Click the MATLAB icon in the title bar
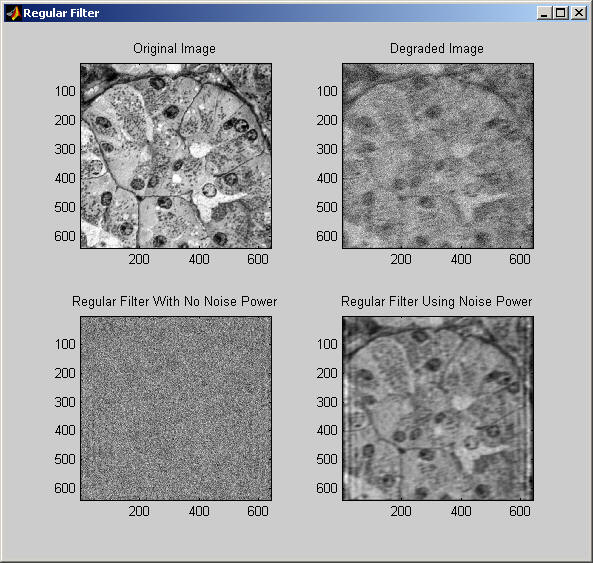Viewport: 593px width, 563px height. click(13, 13)
